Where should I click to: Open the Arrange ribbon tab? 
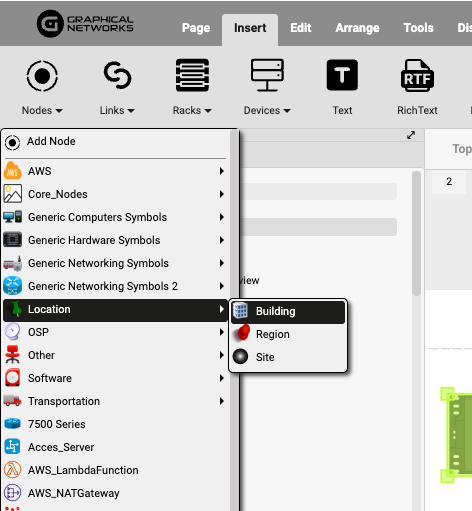tap(357, 28)
